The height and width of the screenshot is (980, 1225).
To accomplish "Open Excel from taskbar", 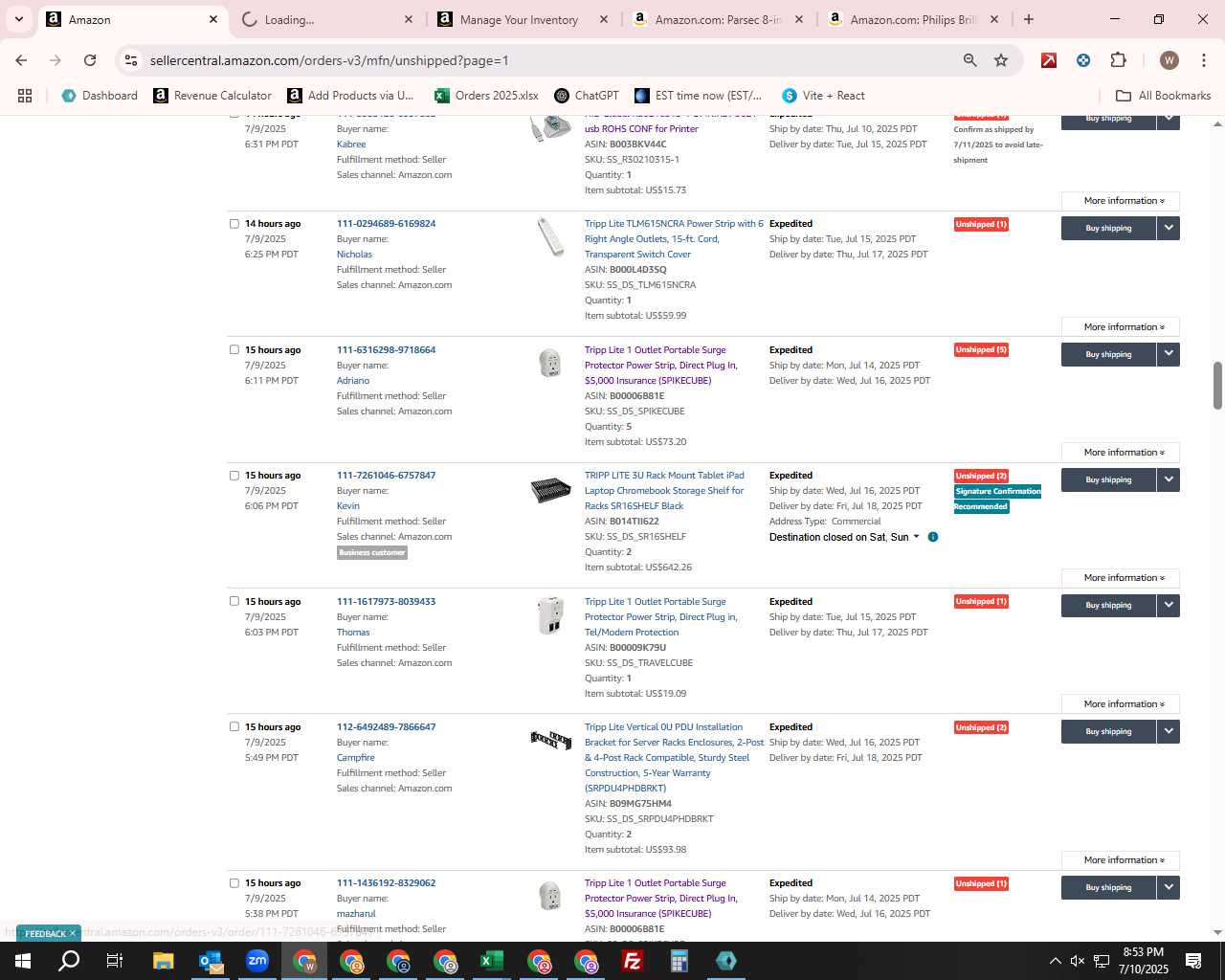I will [492, 961].
